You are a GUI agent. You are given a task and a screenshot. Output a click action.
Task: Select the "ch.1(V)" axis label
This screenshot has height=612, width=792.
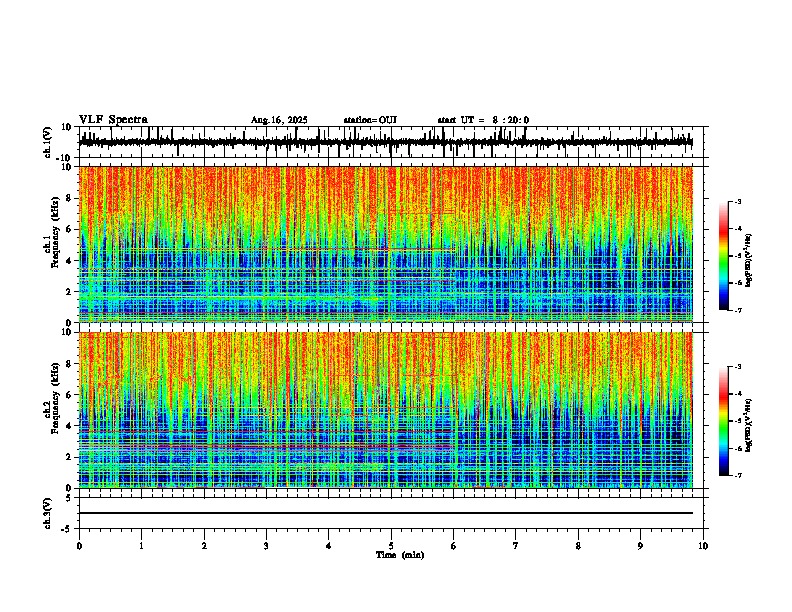[x=48, y=142]
